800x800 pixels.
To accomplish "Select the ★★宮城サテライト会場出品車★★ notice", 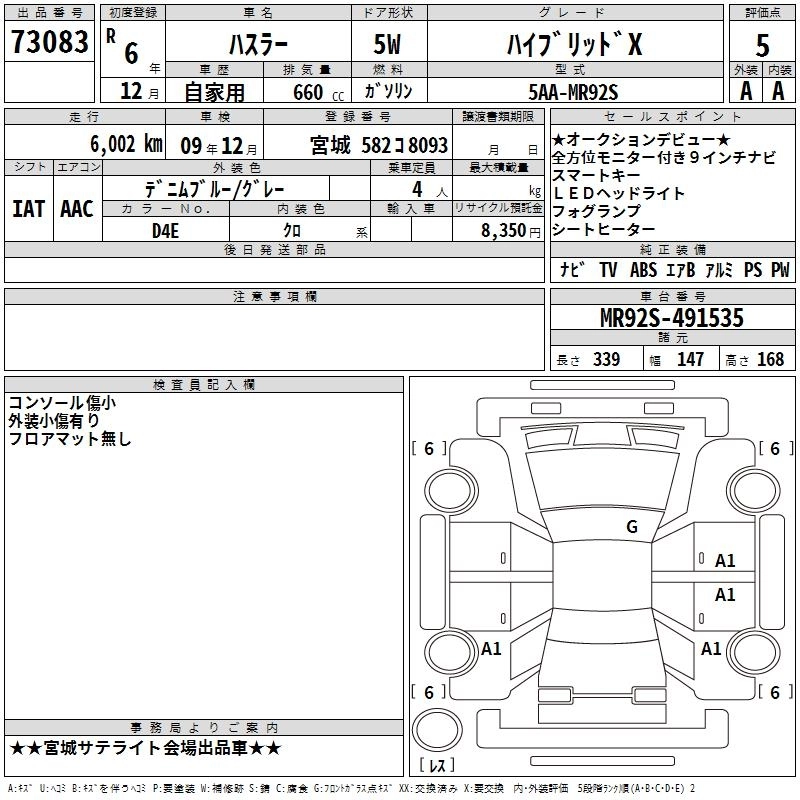I will (x=145, y=748).
